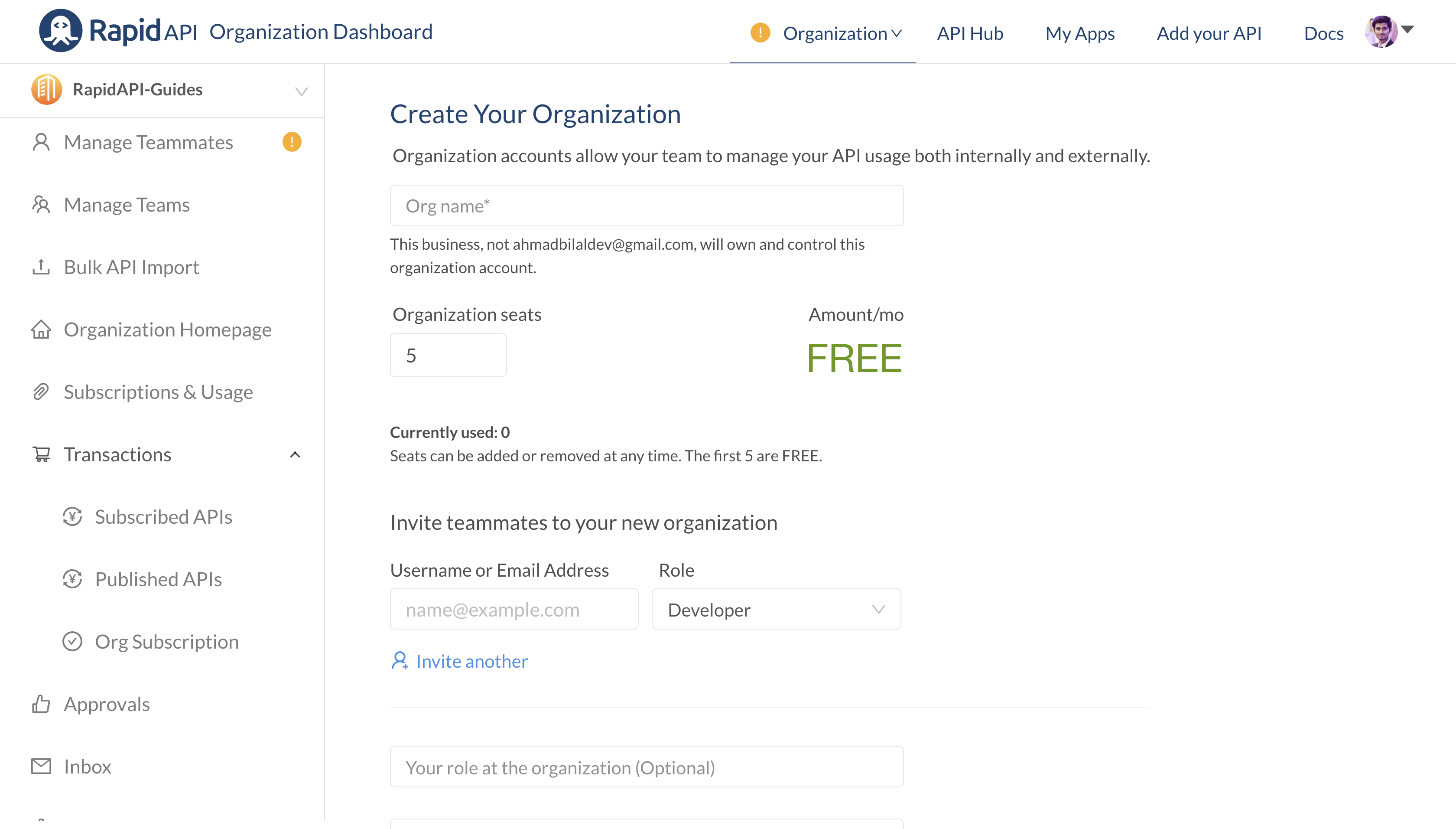Click the Inbox envelope icon
1456x829 pixels.
coord(41,767)
